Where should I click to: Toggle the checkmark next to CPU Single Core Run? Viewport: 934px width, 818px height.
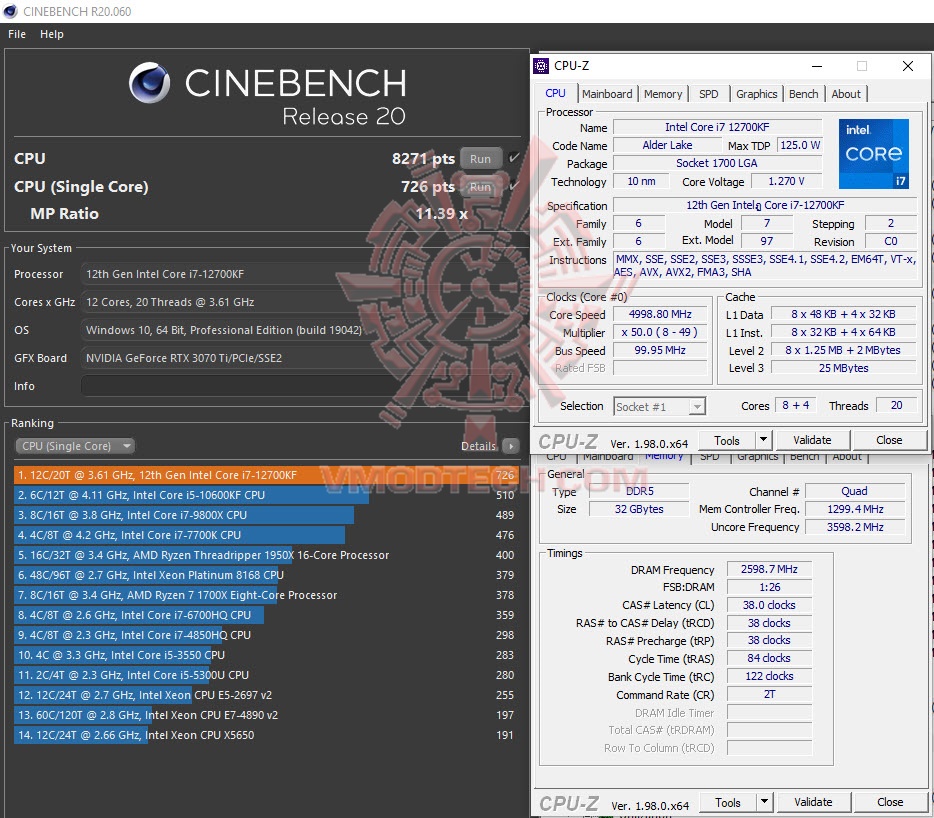(515, 186)
